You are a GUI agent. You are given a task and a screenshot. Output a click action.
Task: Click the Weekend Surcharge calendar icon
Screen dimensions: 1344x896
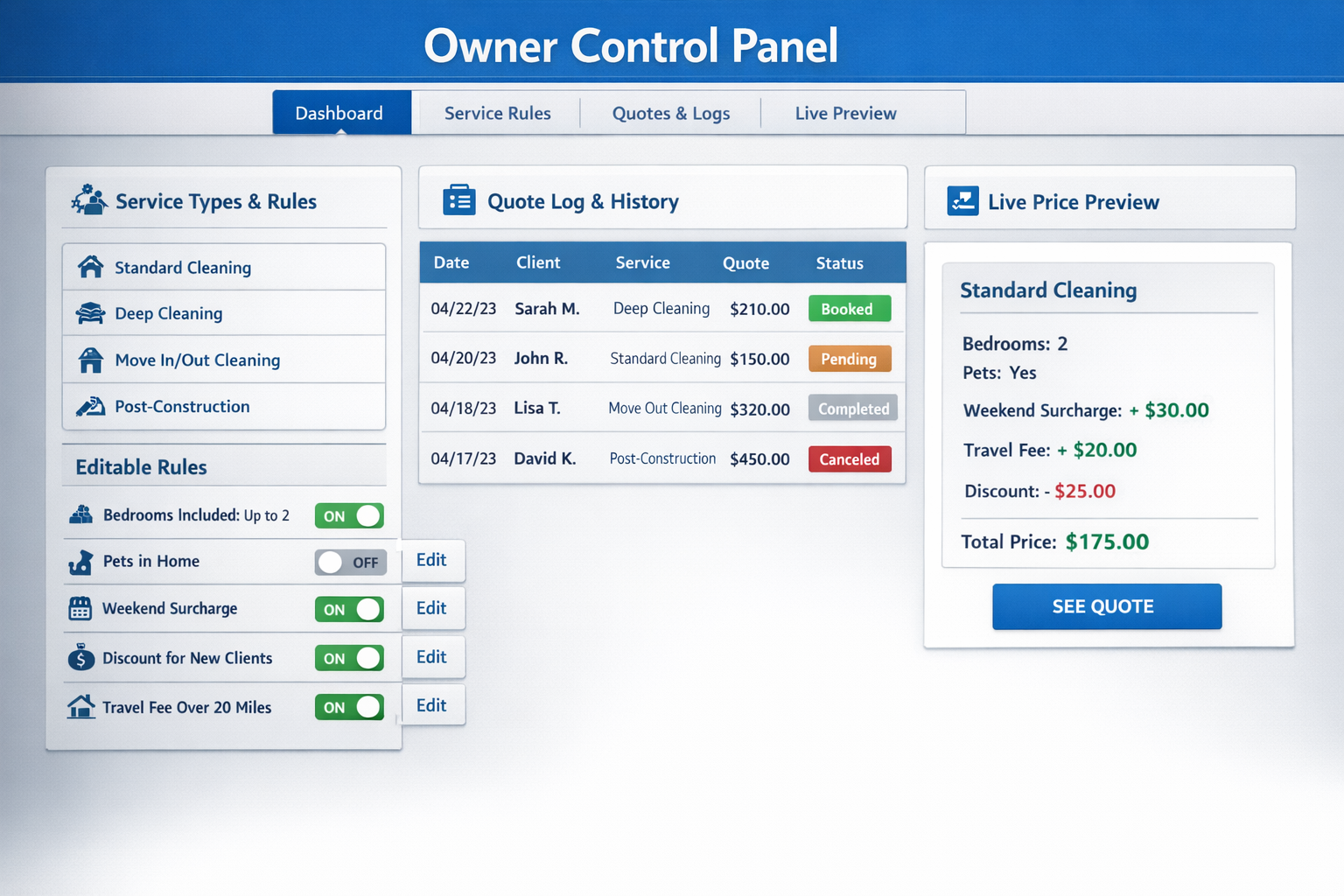click(80, 608)
